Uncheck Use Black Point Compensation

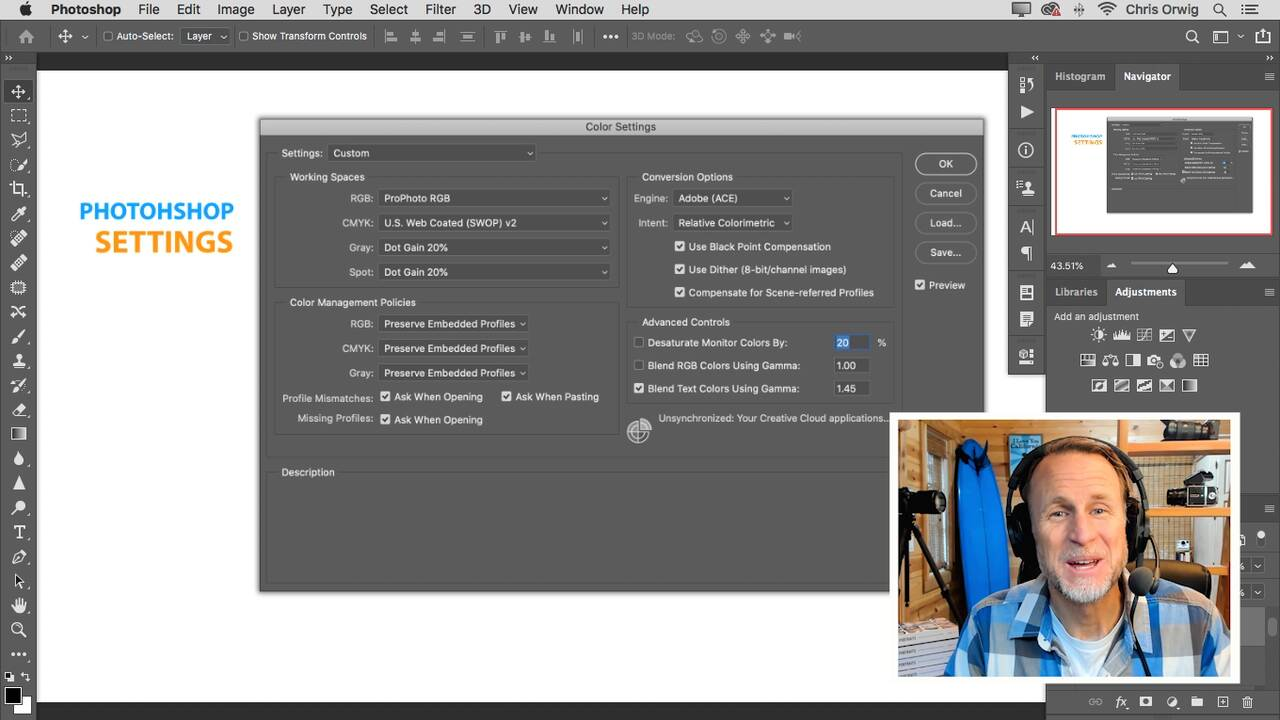[x=680, y=246]
